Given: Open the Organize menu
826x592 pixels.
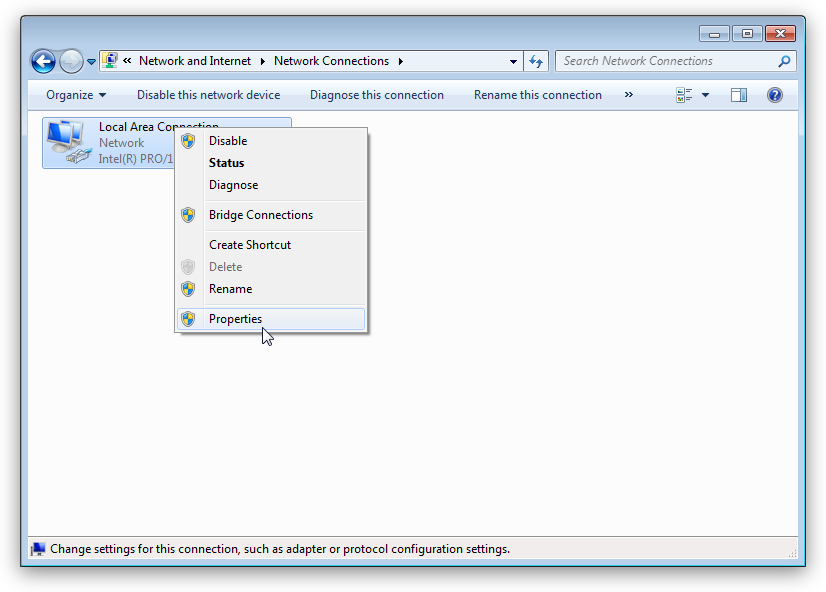Looking at the screenshot, I should click(x=76, y=95).
